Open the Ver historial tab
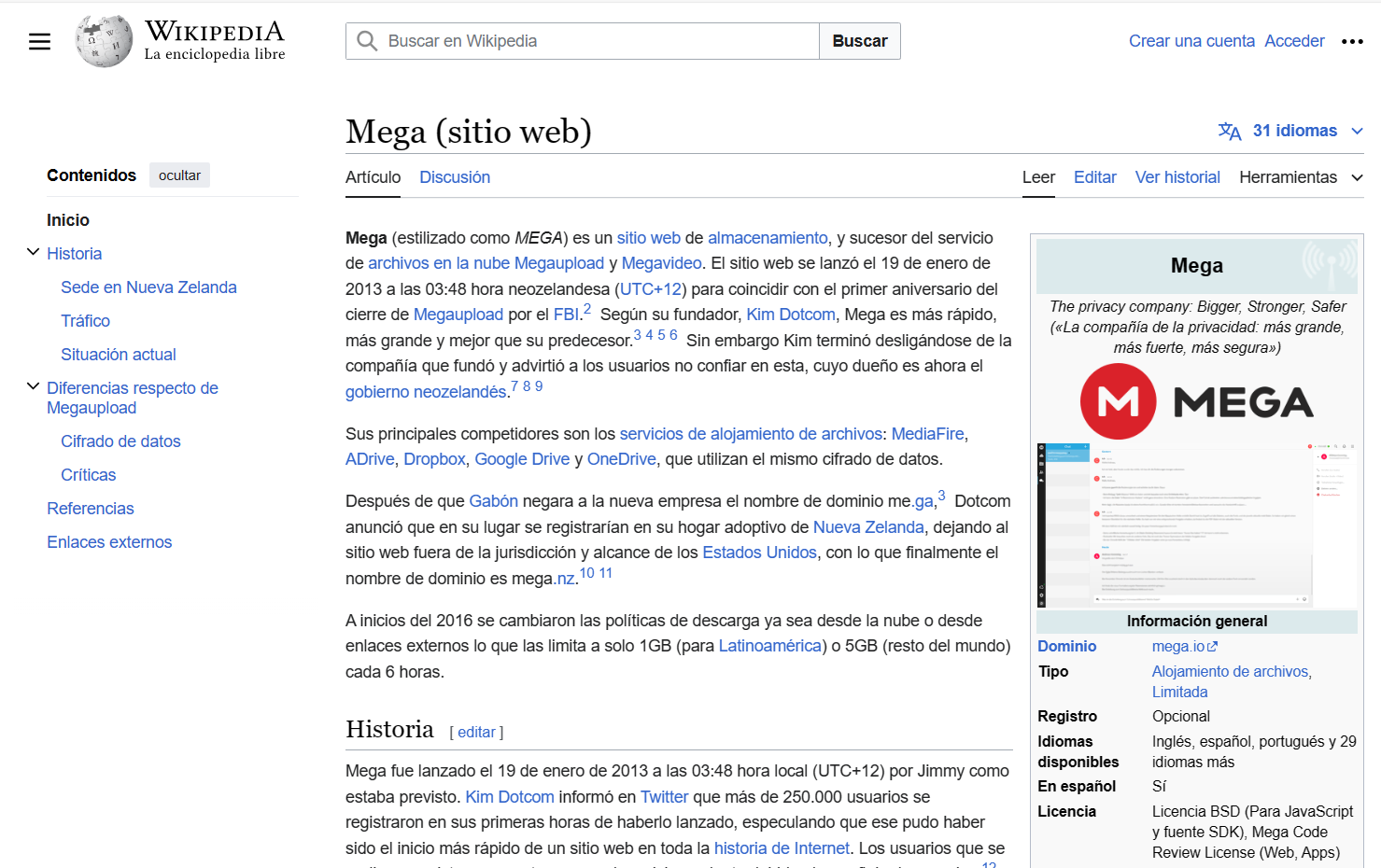This screenshot has width=1381, height=868. click(x=1177, y=177)
